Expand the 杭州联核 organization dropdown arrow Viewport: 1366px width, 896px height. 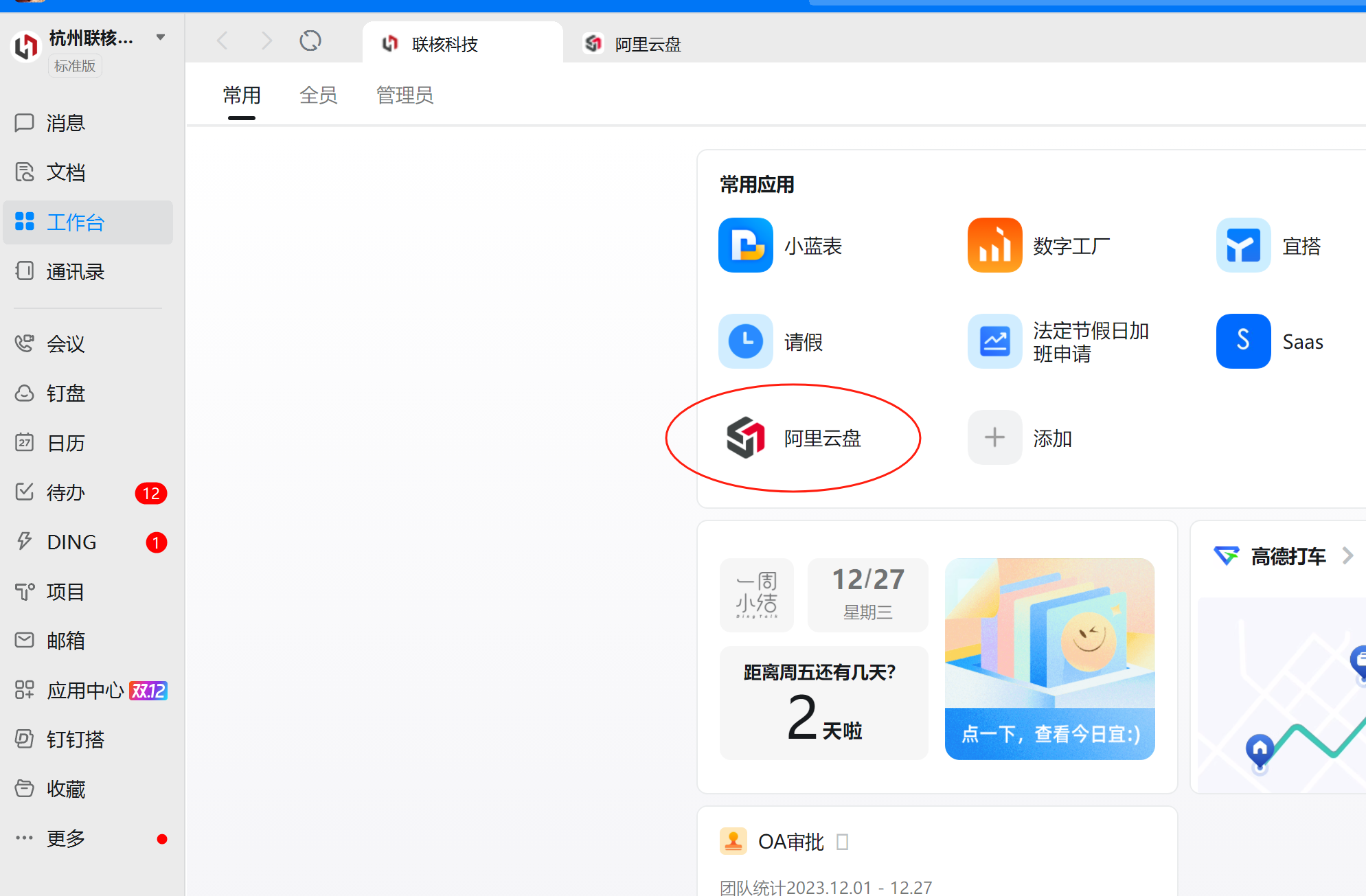[x=161, y=37]
